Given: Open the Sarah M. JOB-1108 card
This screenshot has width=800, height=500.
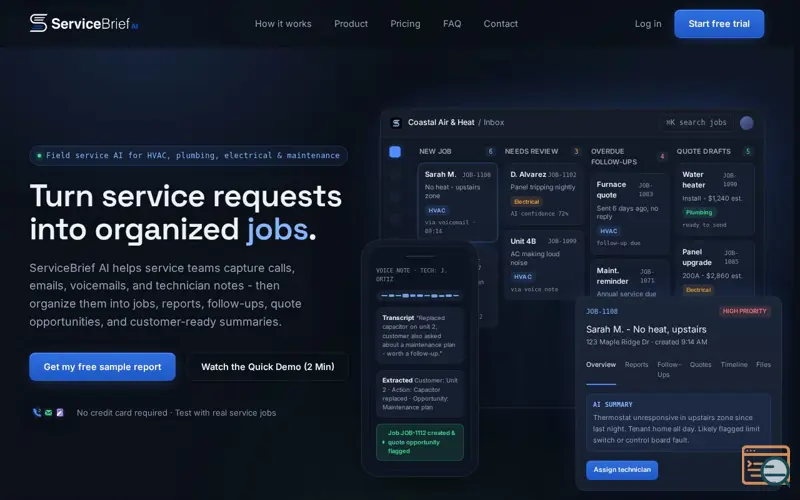Looking at the screenshot, I should pos(458,202).
